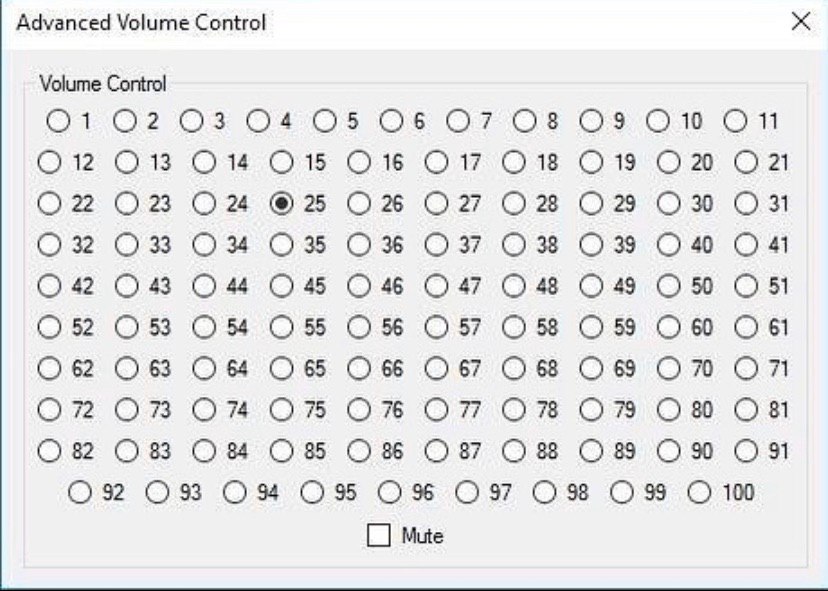Screen dimensions: 828x591
Task: Enable the Mute checkbox
Action: [x=379, y=536]
